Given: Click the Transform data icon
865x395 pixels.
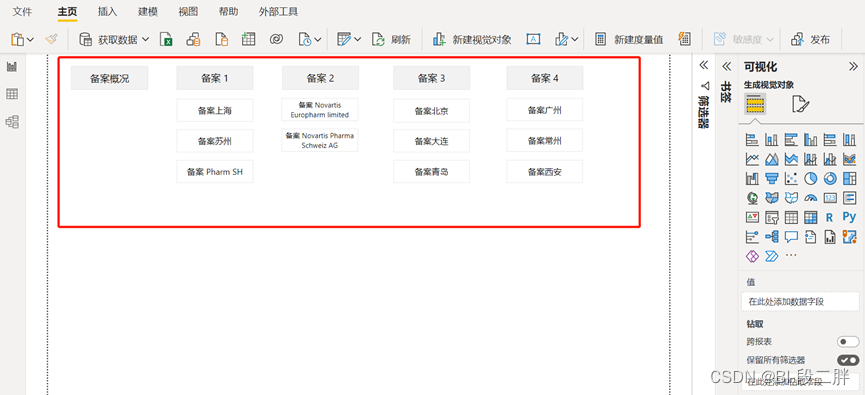Looking at the screenshot, I should (344, 39).
